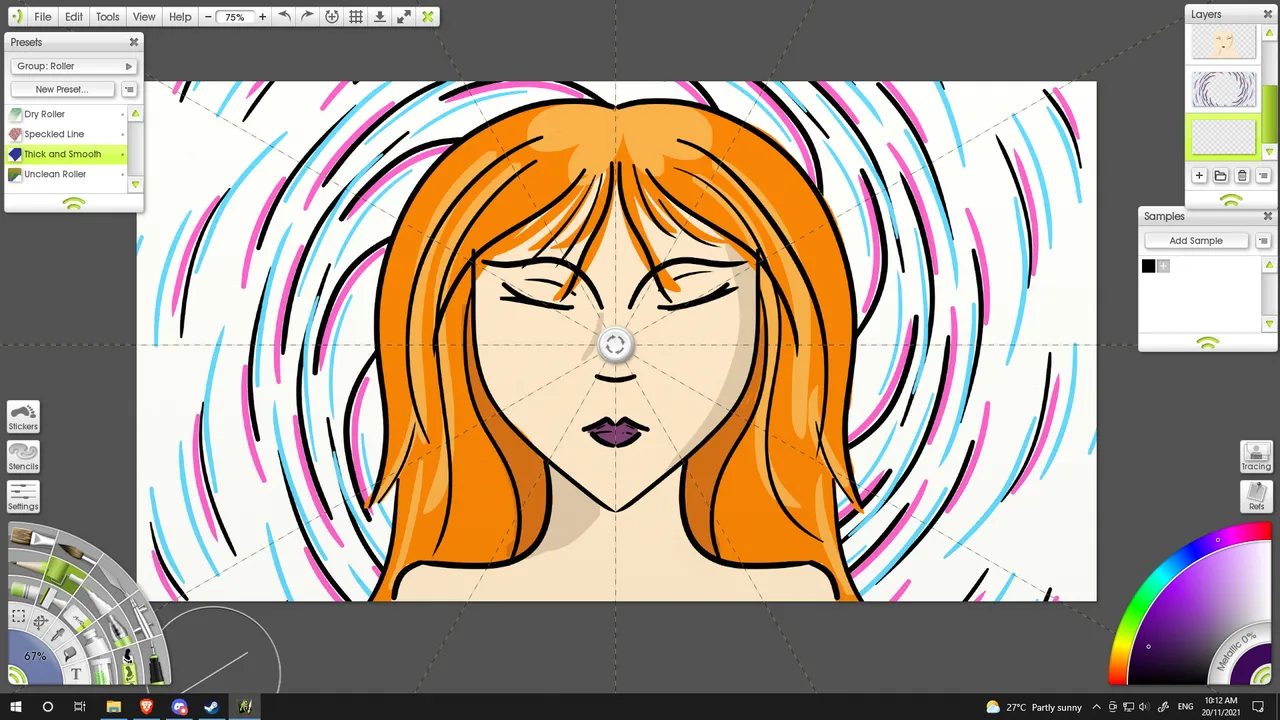Click the 67% tool size indicator
The image size is (1280, 720).
pyautogui.click(x=35, y=657)
